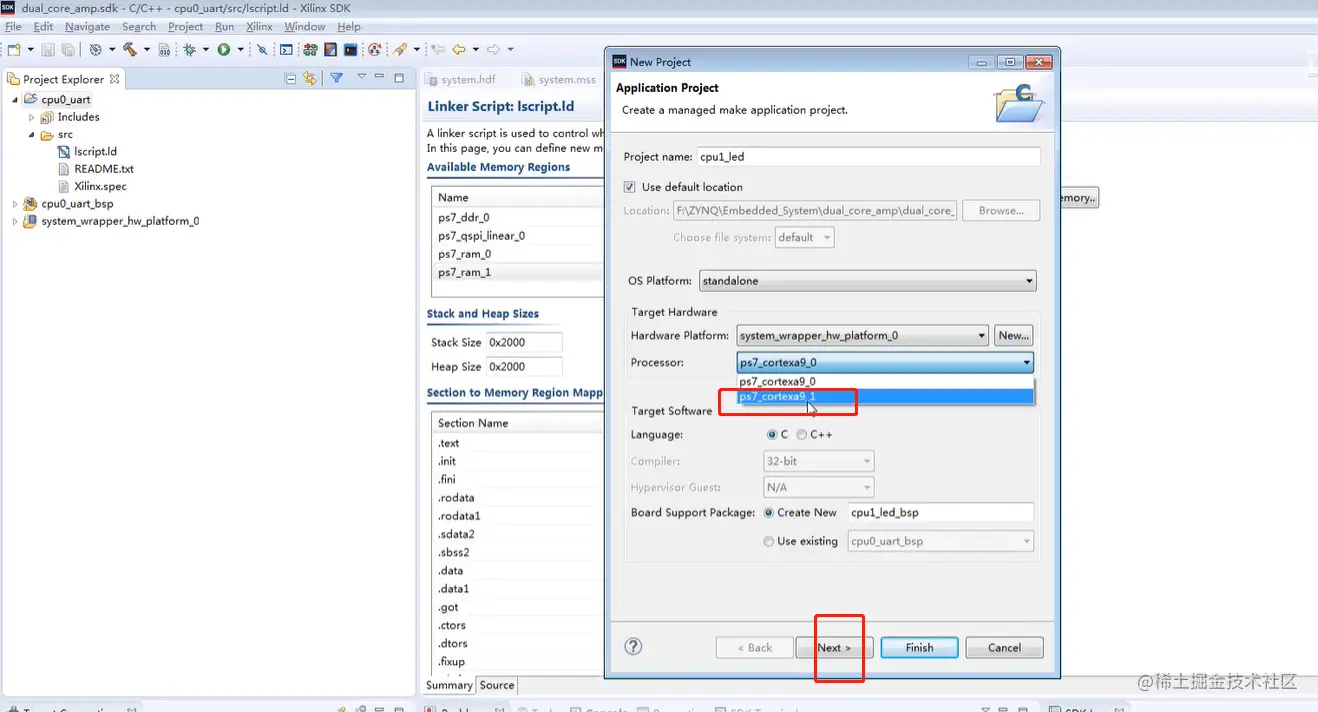Switch to the system.mss editor tab

(x=558, y=80)
